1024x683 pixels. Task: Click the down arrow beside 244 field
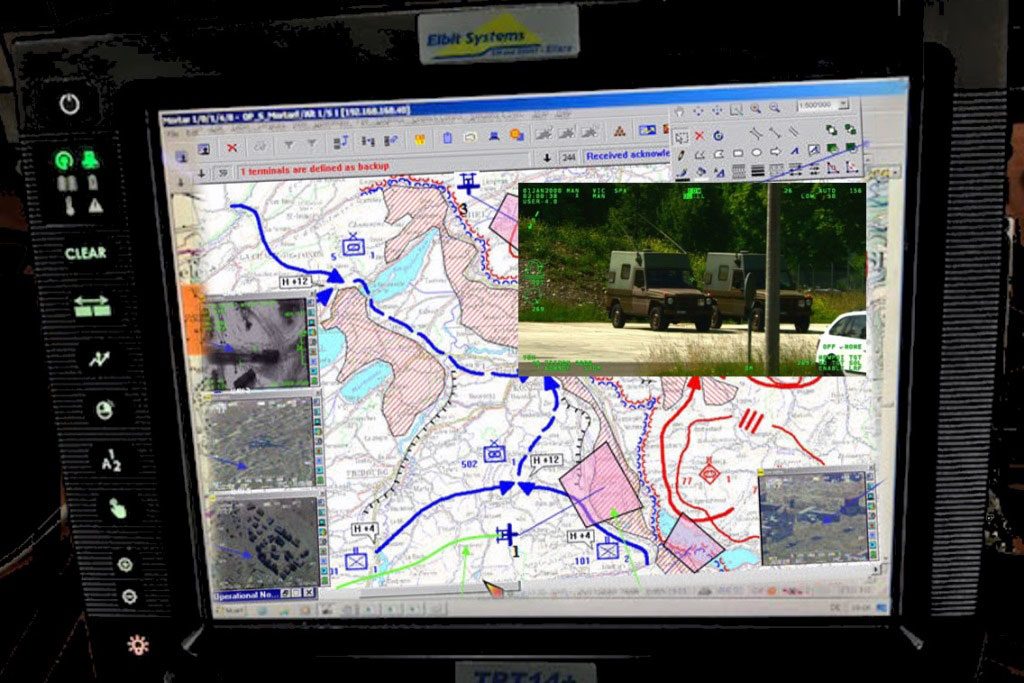(547, 157)
